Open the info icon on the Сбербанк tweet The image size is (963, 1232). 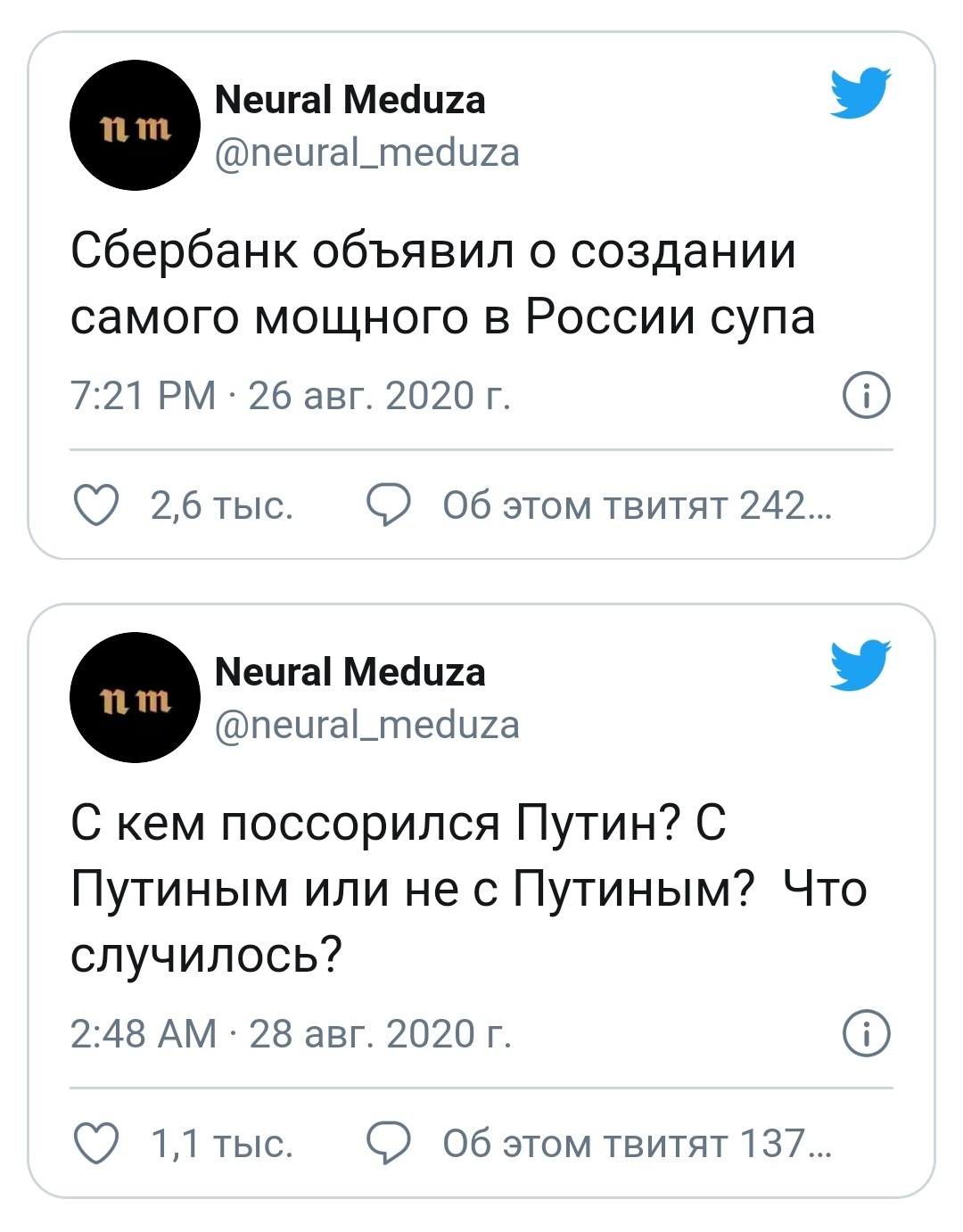click(x=867, y=396)
